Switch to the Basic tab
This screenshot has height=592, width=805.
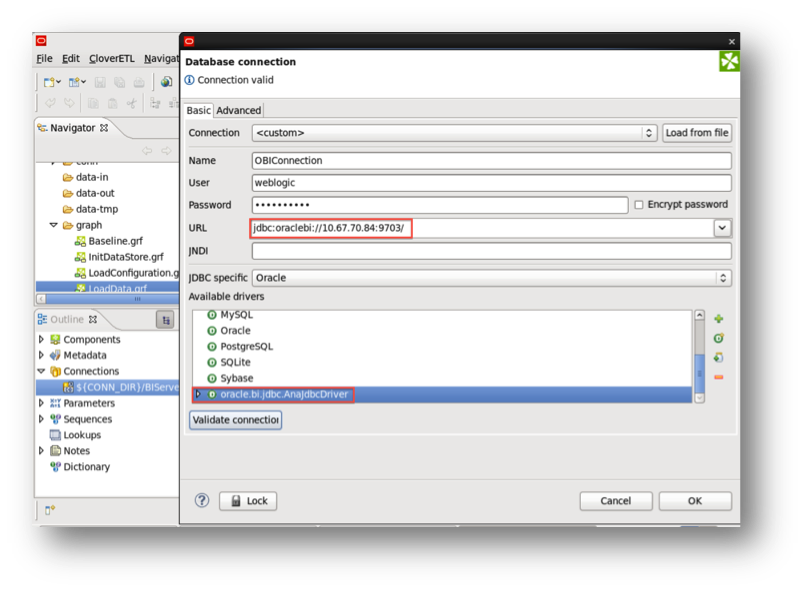[x=198, y=110]
